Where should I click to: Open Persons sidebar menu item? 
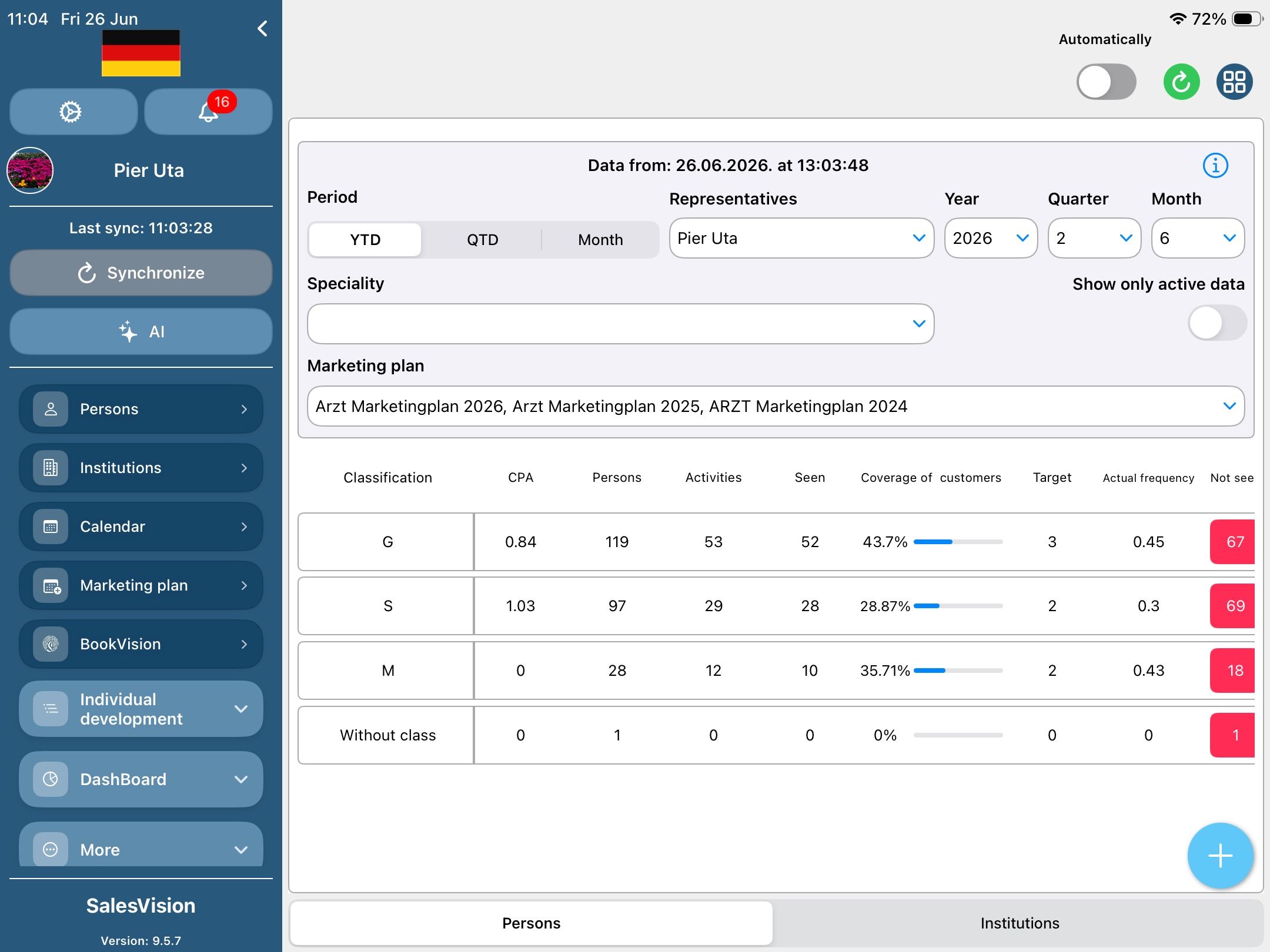(x=141, y=409)
